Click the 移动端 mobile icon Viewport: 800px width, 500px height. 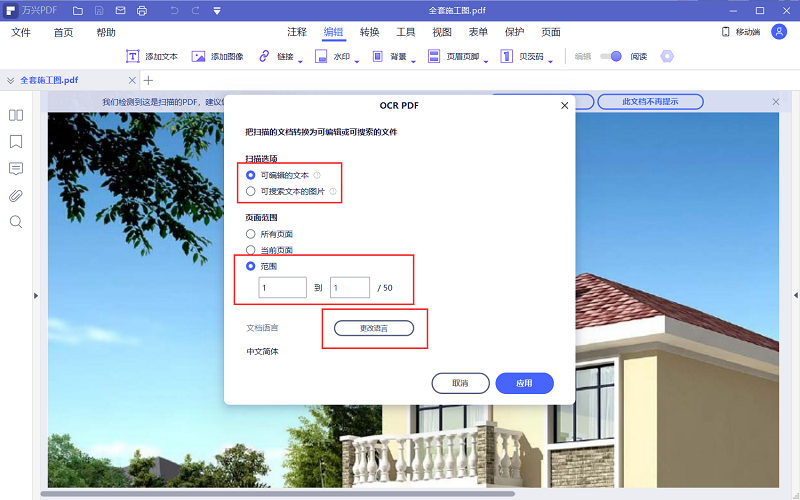click(x=726, y=32)
